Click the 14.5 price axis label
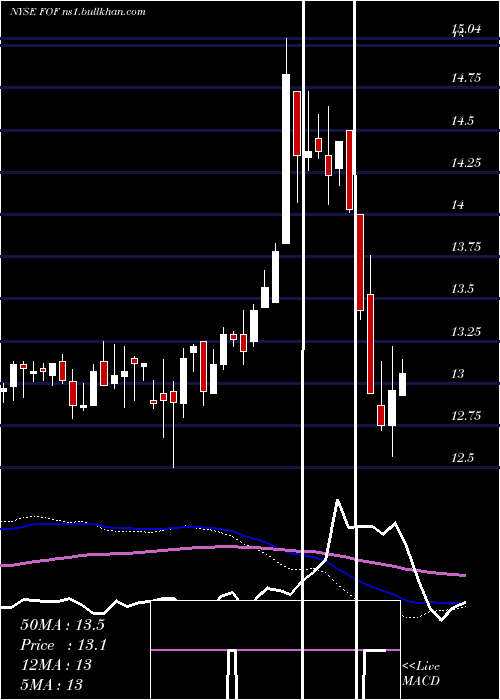 coord(462,121)
